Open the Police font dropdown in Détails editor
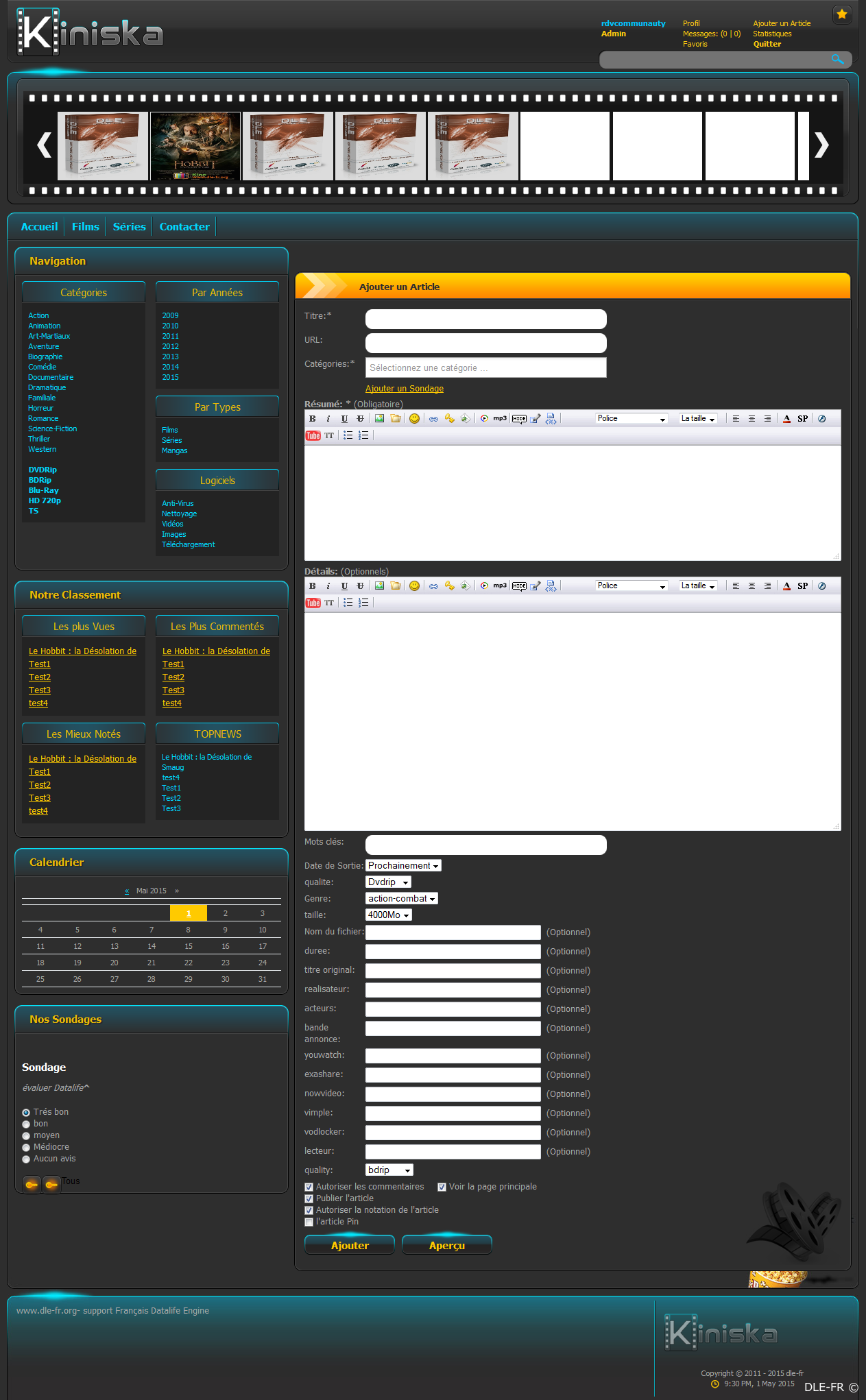866x1400 pixels. pyautogui.click(x=632, y=586)
